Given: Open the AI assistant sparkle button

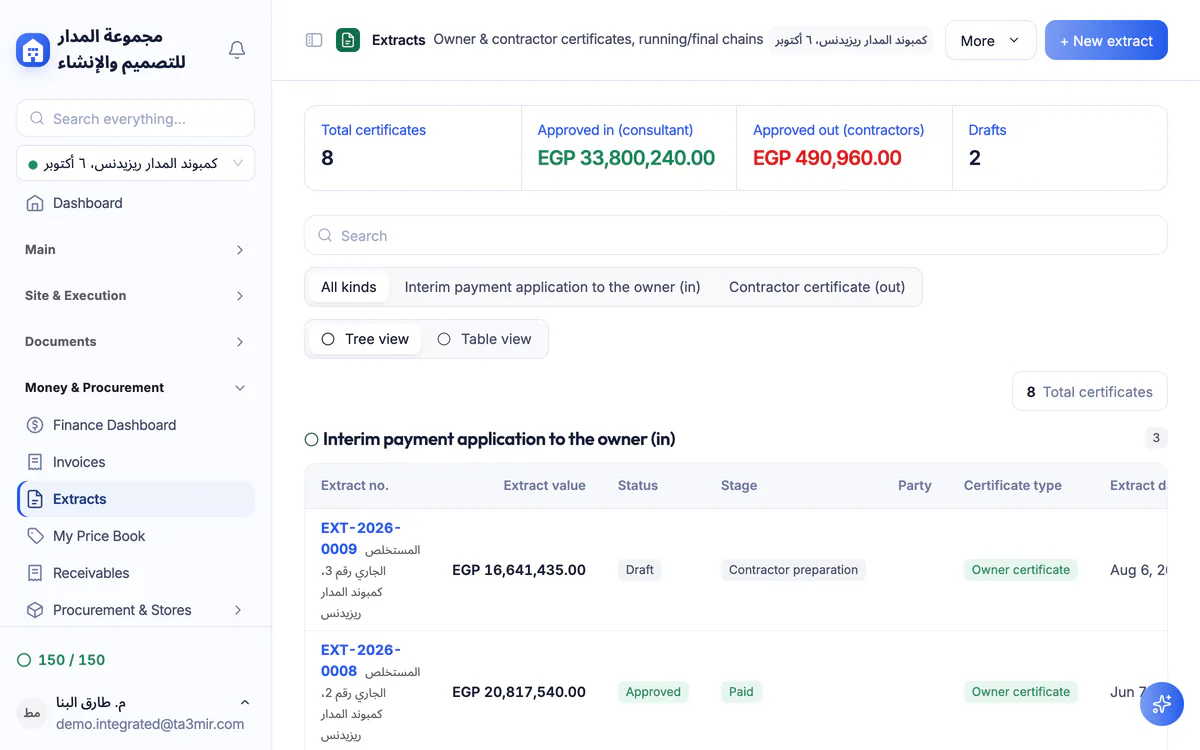Looking at the screenshot, I should [1162, 704].
